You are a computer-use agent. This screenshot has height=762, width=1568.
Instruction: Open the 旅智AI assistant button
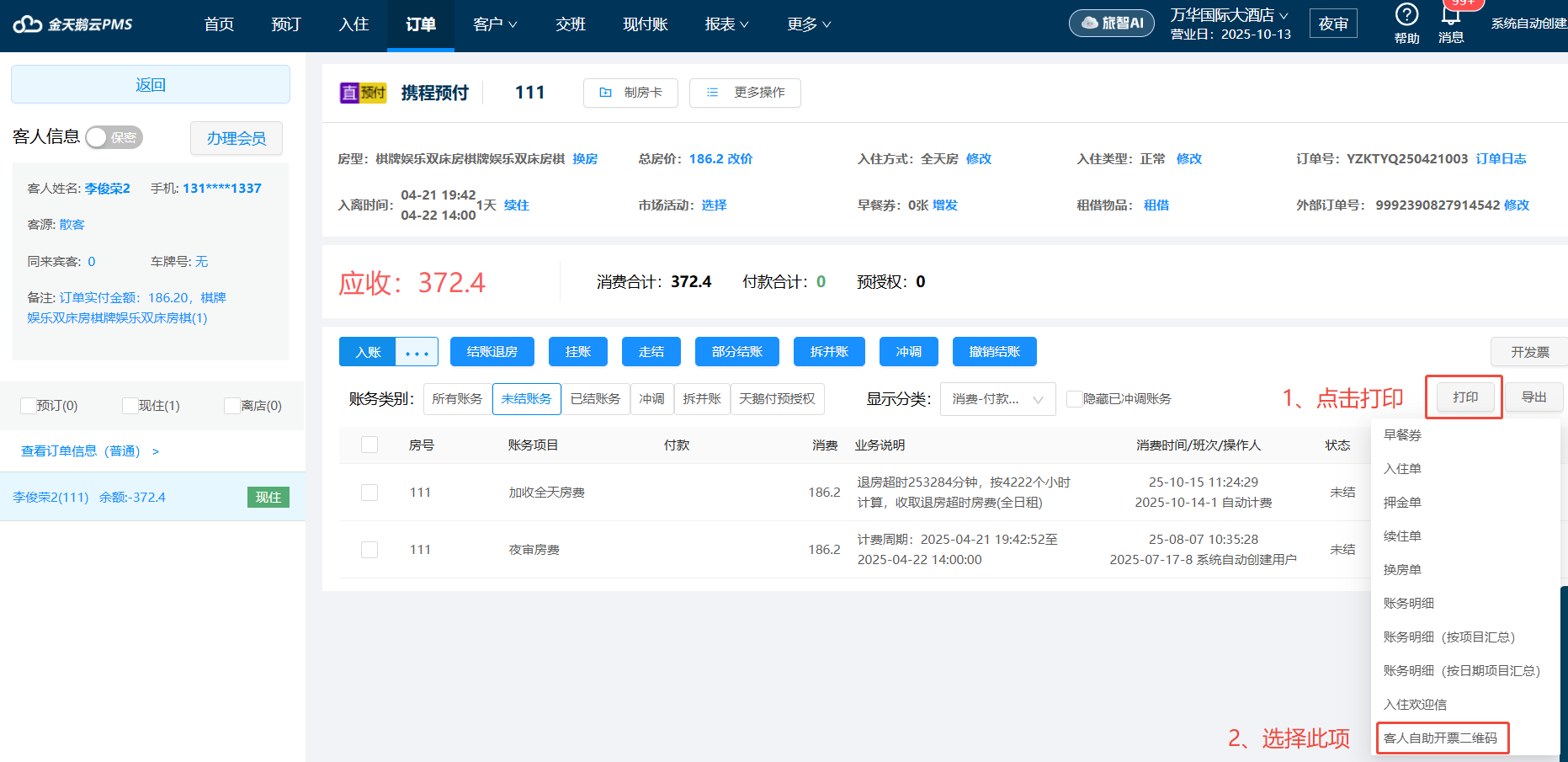1112,24
